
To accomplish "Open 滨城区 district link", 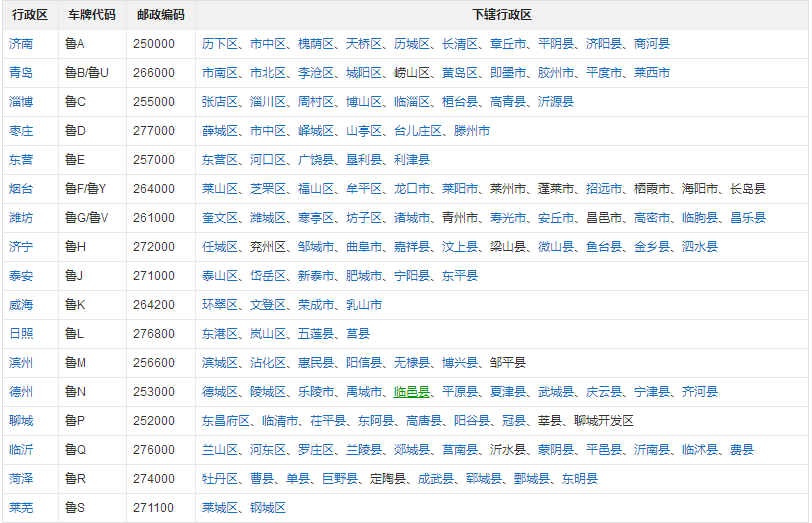I will pyautogui.click(x=220, y=363).
